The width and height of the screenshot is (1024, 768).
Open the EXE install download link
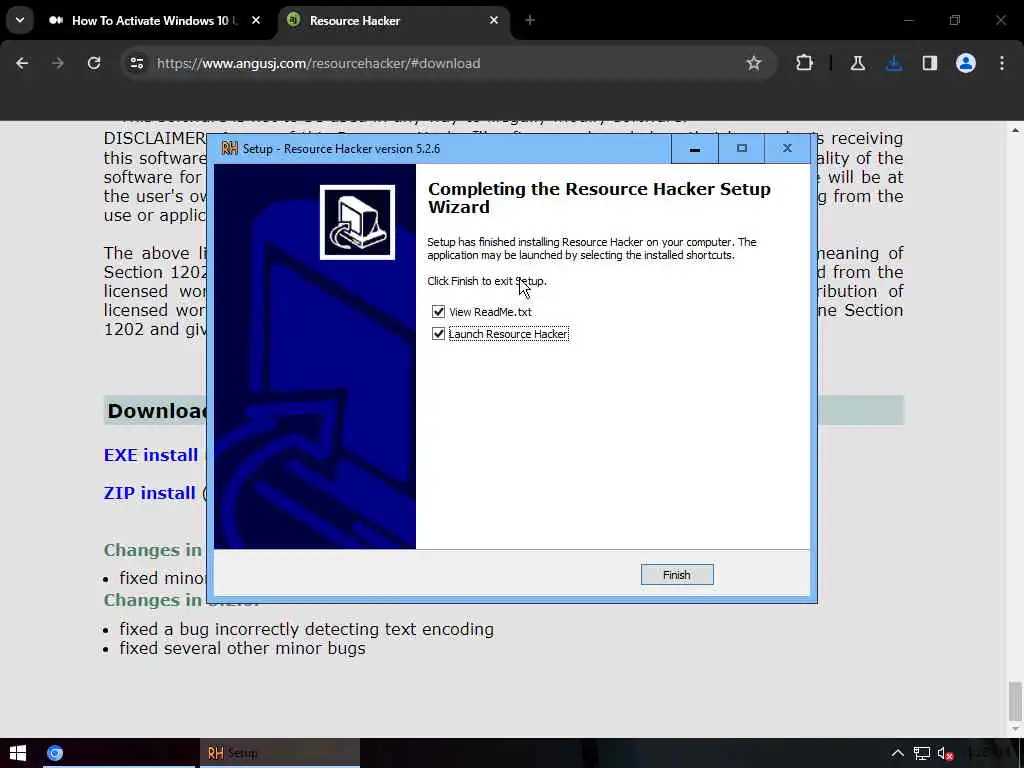151,455
